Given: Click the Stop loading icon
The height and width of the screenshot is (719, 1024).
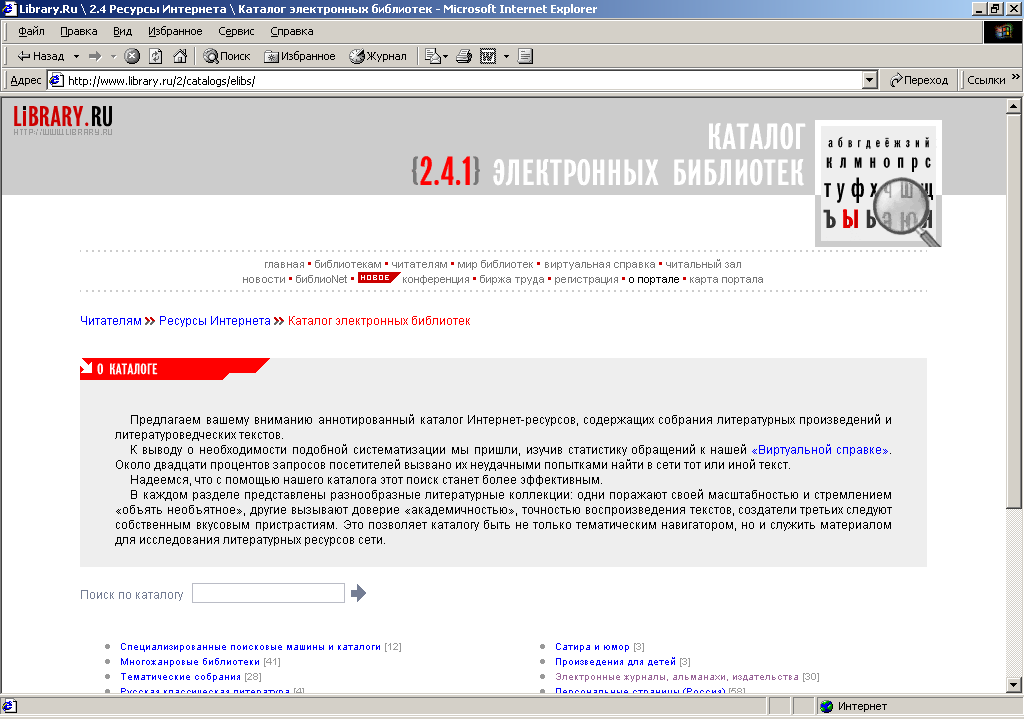Looking at the screenshot, I should [132, 56].
